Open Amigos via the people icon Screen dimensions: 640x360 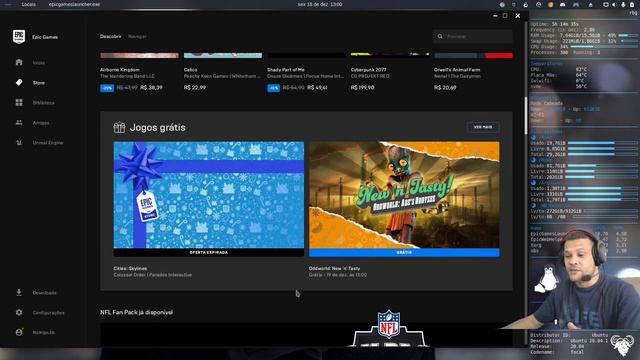(19, 122)
